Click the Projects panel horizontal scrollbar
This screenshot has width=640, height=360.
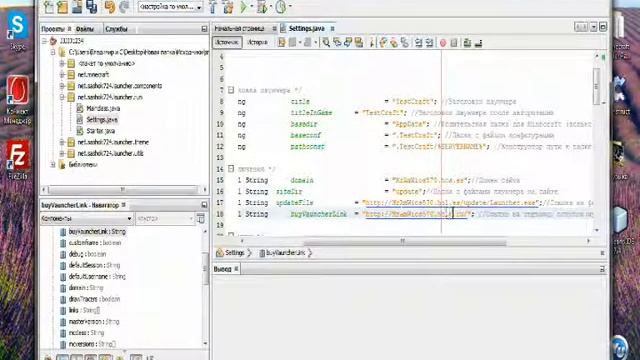point(123,190)
